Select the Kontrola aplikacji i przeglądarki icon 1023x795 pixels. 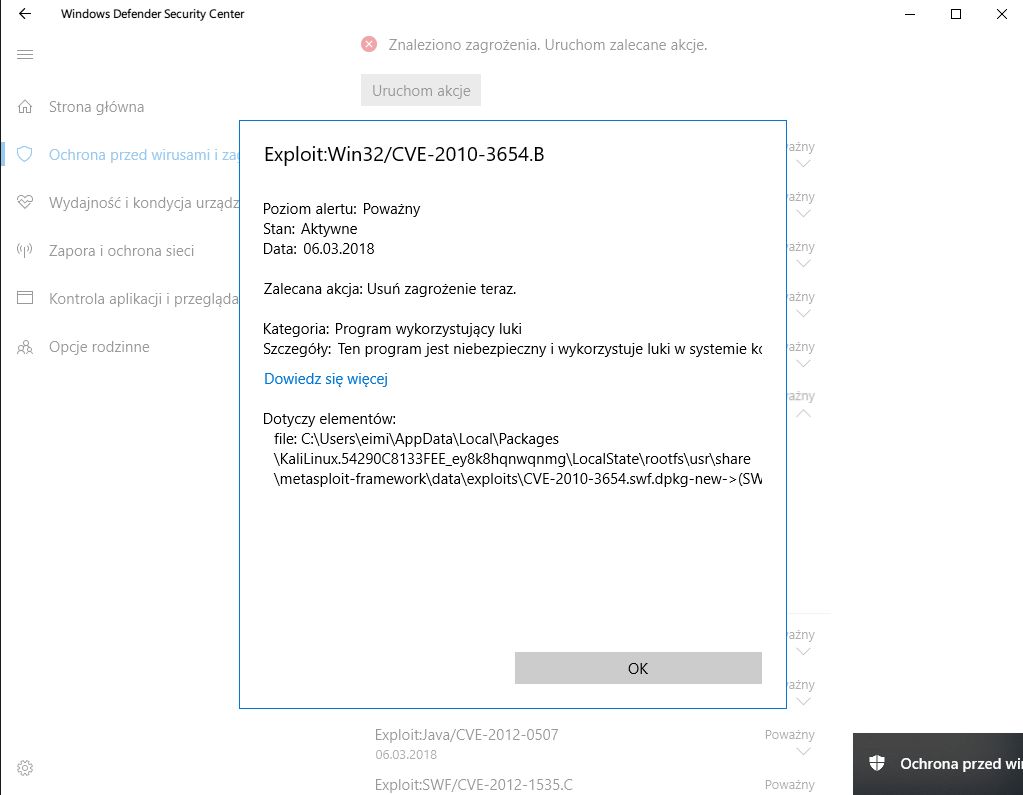click(x=24, y=298)
